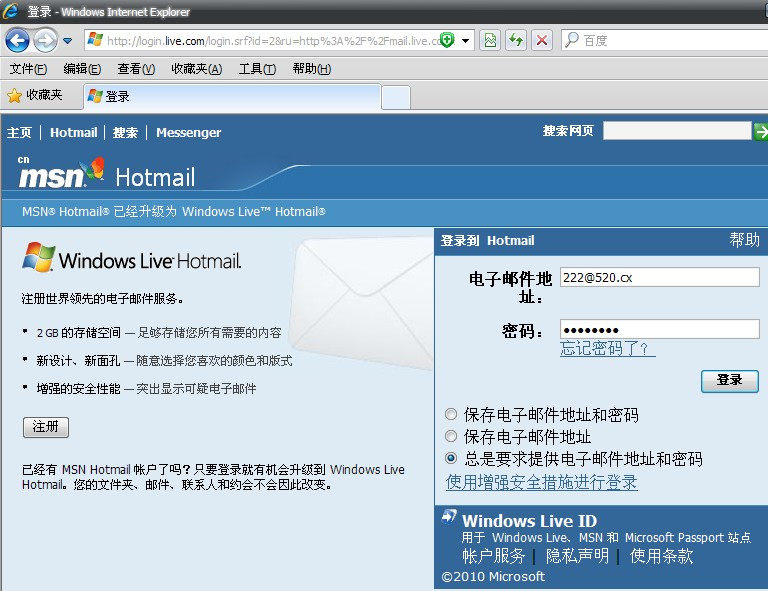Viewport: 768px width, 591px height.
Task: Select 保存电子邮件地址和密码 radio option
Action: tap(451, 414)
